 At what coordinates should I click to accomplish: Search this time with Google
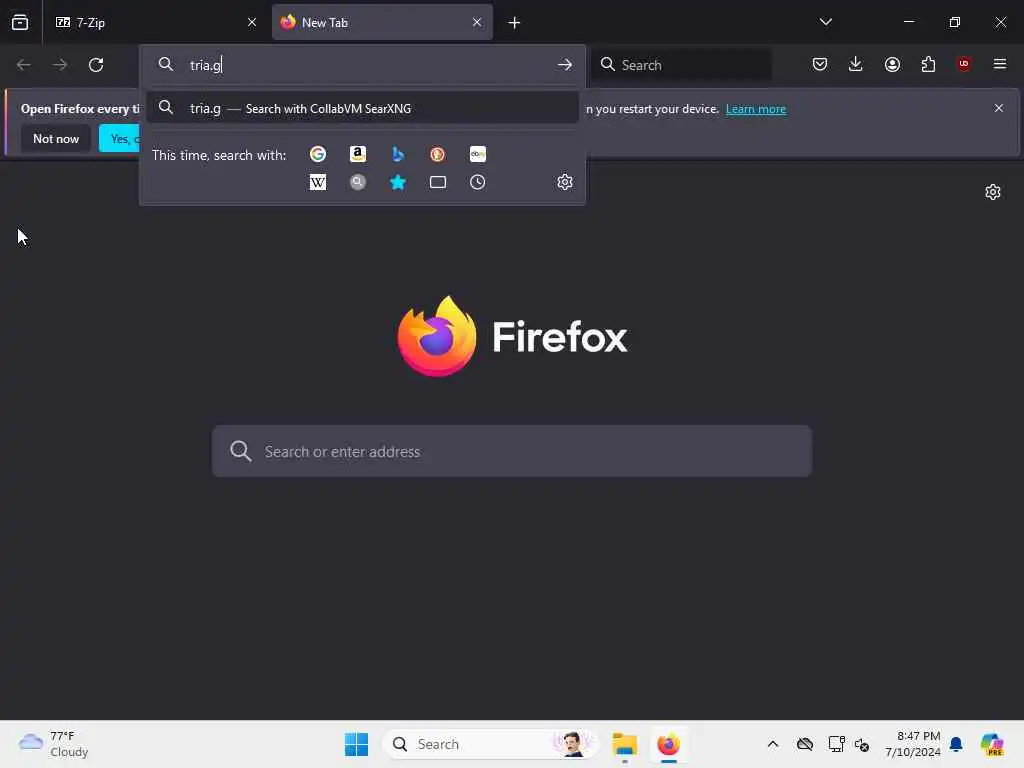point(318,154)
